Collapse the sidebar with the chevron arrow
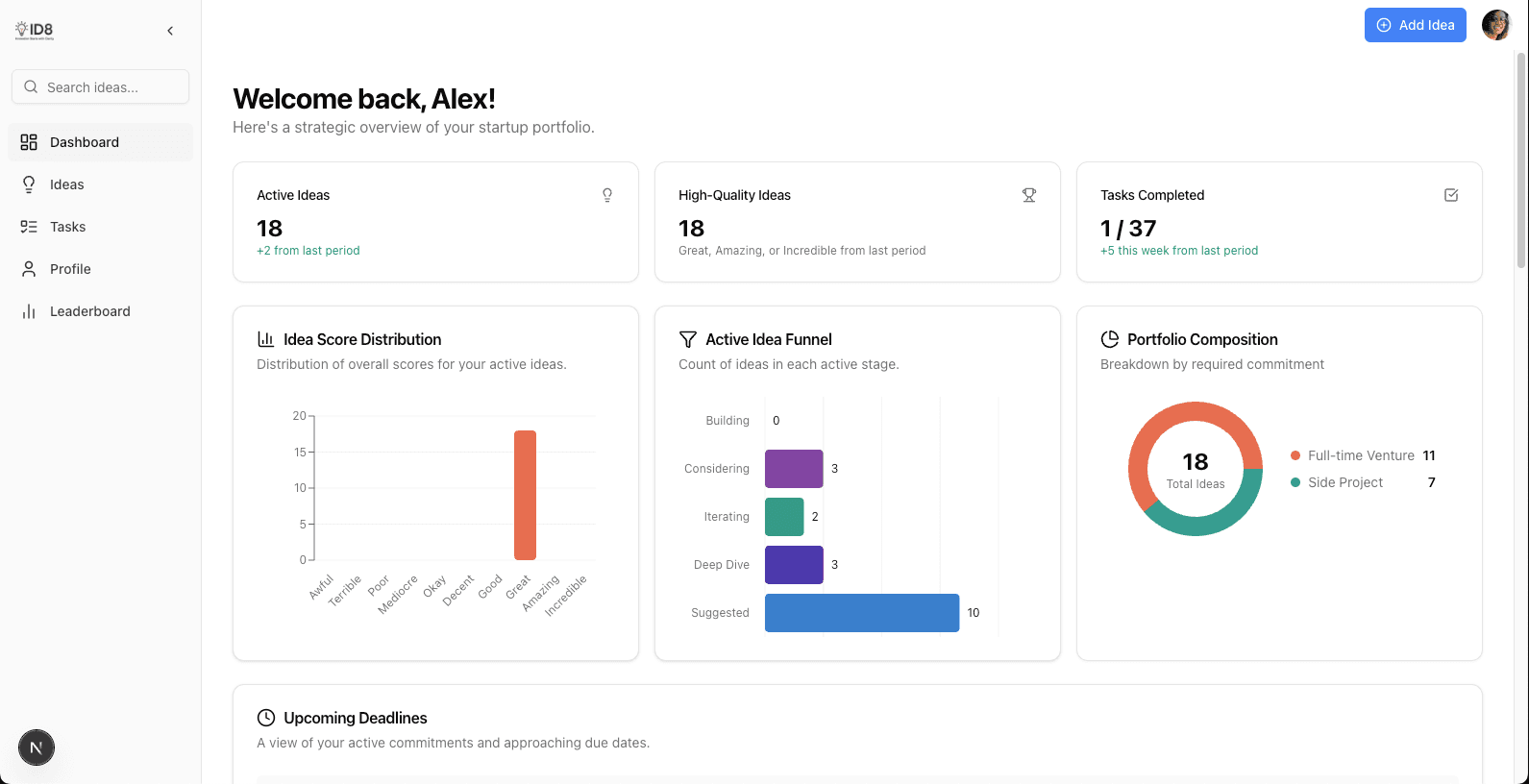1529x784 pixels. click(170, 31)
